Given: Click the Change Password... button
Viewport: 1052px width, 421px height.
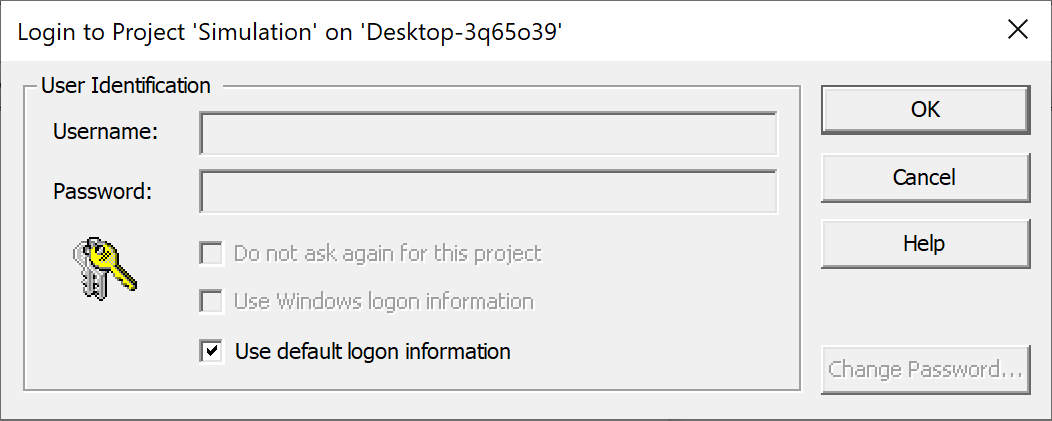Looking at the screenshot, I should click(925, 370).
